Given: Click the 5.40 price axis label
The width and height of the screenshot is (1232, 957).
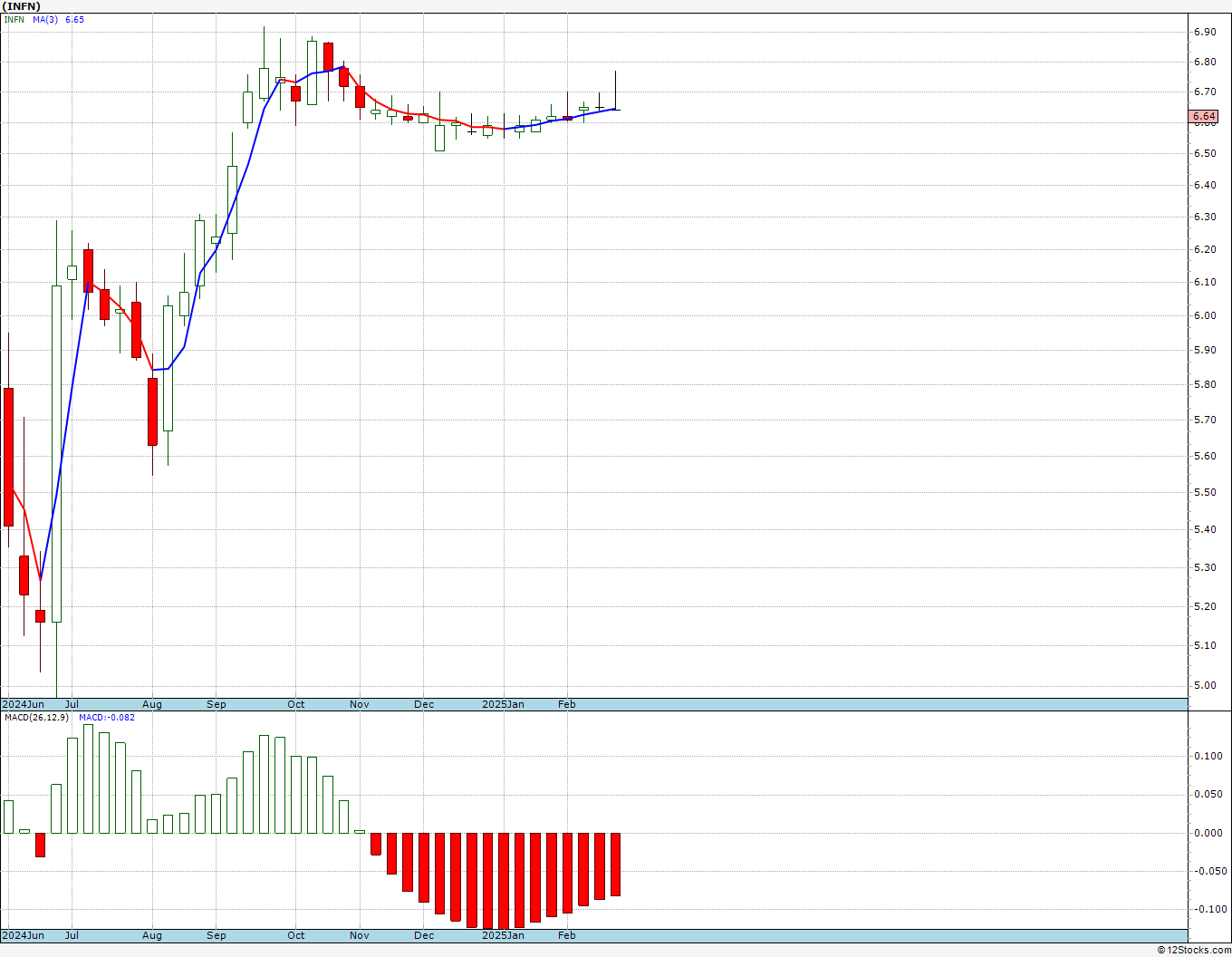Looking at the screenshot, I should (1205, 529).
